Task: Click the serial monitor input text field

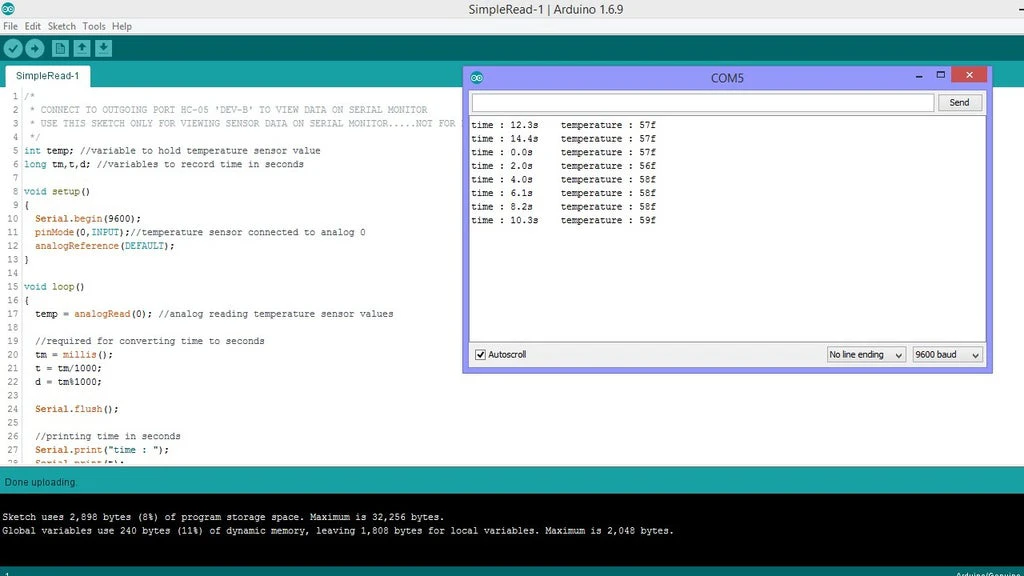Action: (x=702, y=103)
